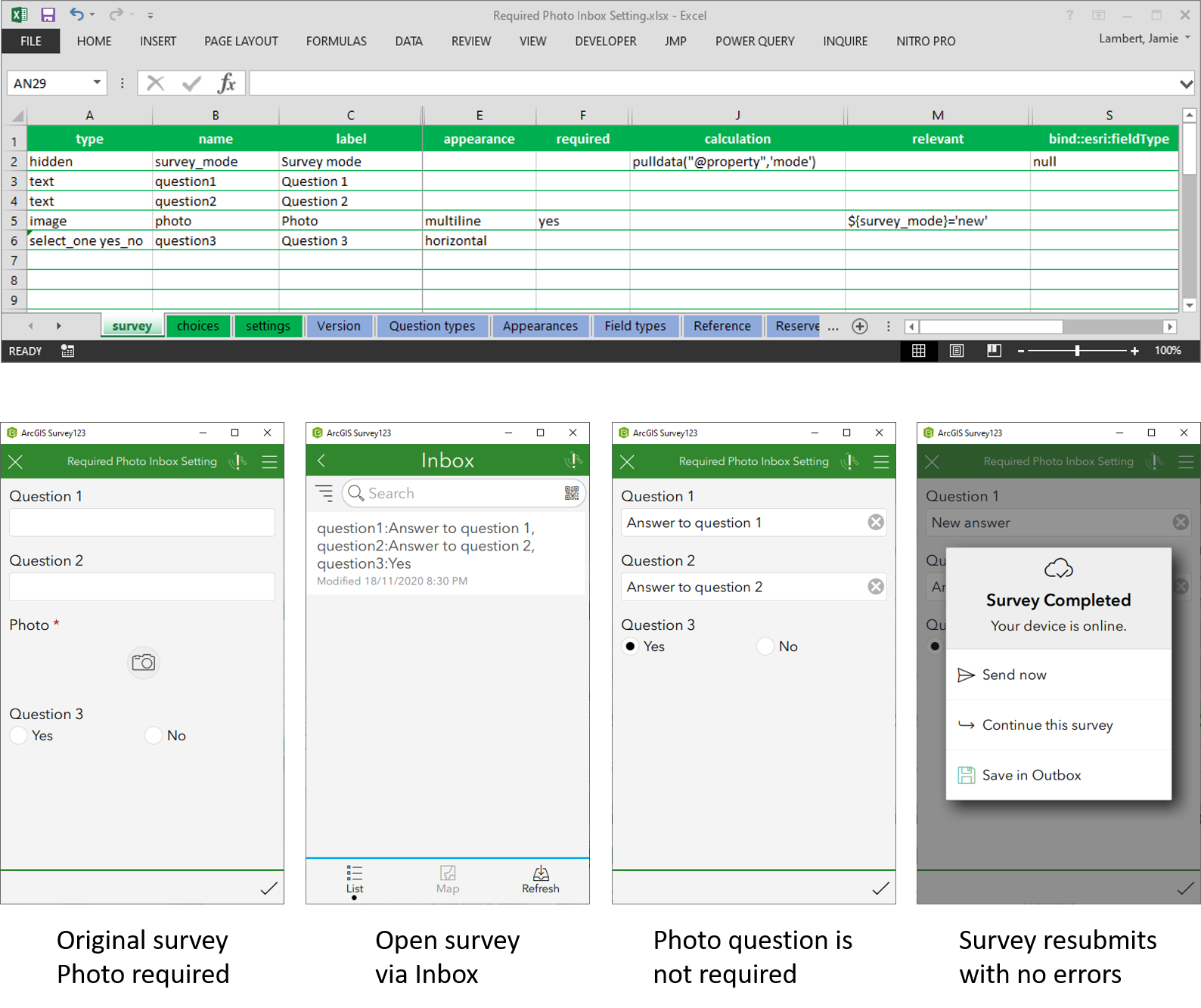Click the Inbox sort lines icon

tap(324, 493)
